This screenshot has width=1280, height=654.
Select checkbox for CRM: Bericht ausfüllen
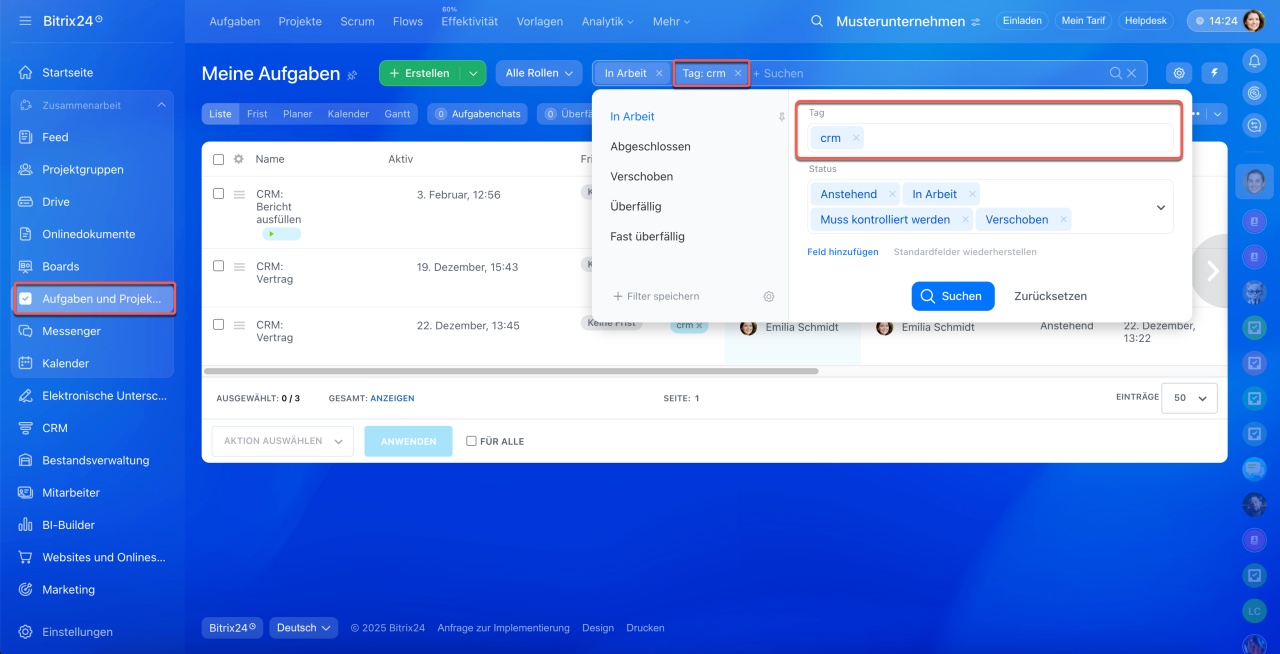[219, 194]
